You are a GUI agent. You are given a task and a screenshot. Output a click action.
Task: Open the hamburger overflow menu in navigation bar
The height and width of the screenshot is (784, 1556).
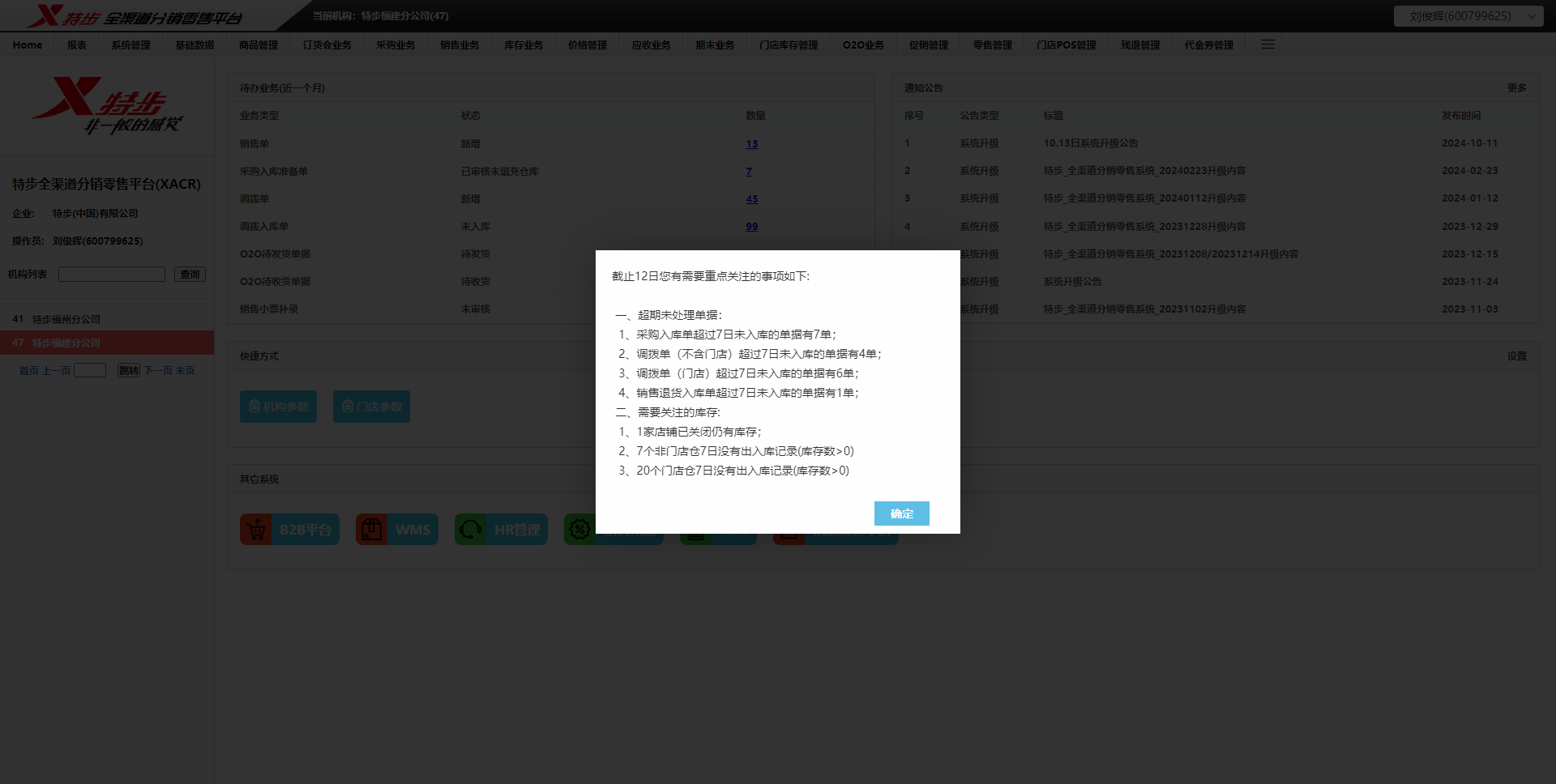click(x=1268, y=45)
